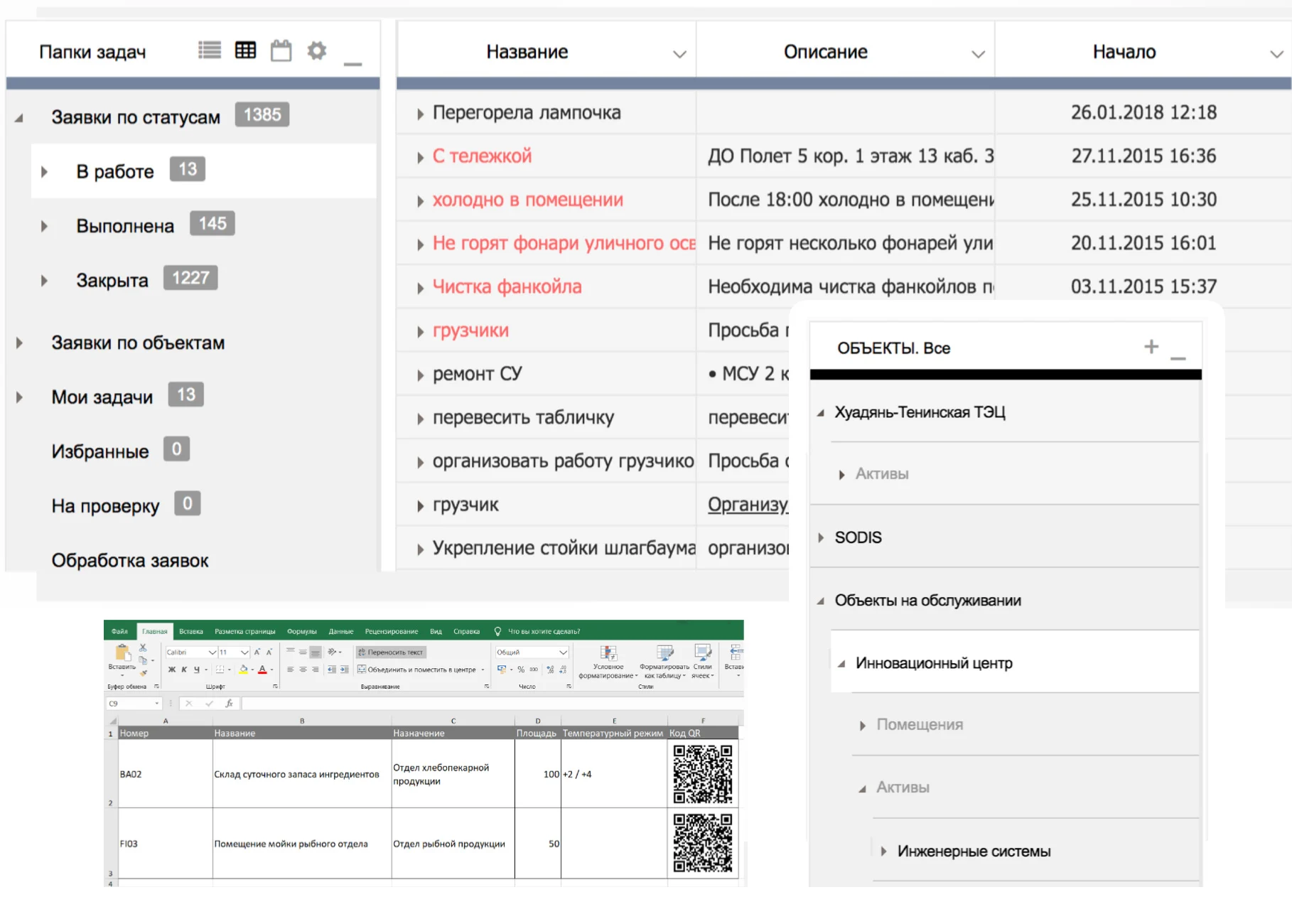The width and height of the screenshot is (1292, 924).
Task: Collapse the Заявки по статусам folder
Action: 19,118
